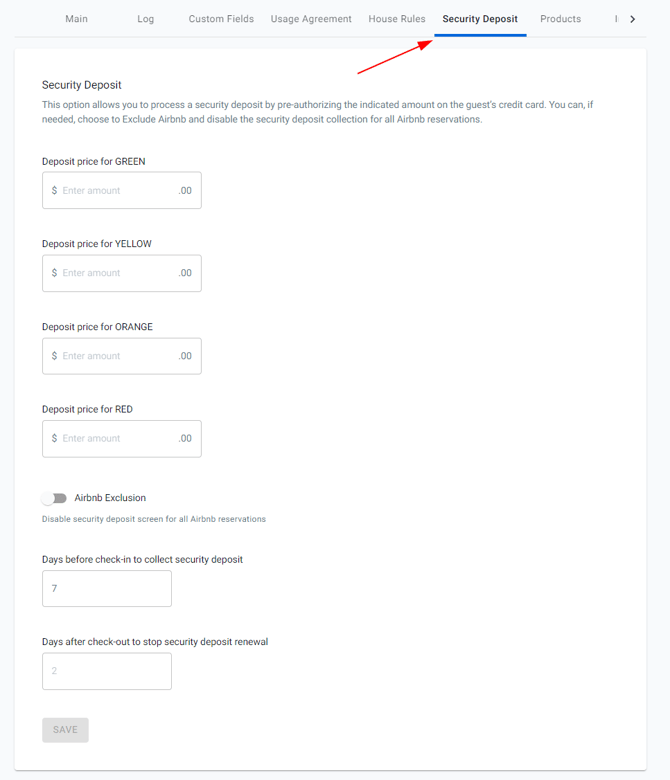The height and width of the screenshot is (780, 670).
Task: Select the House Rules tab
Action: [x=397, y=19]
